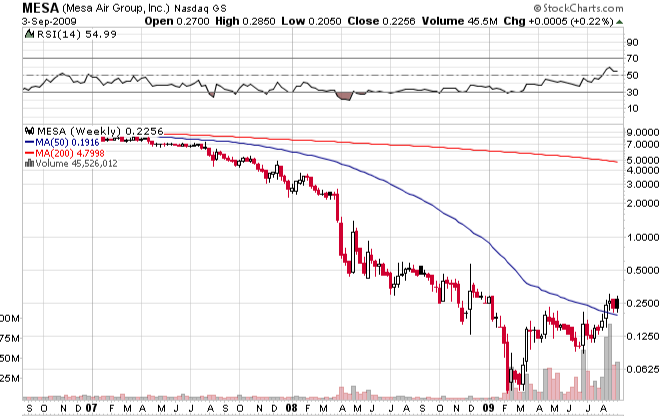The height and width of the screenshot is (416, 665).
Task: Click the year label 08 on time axis
Action: 292,408
